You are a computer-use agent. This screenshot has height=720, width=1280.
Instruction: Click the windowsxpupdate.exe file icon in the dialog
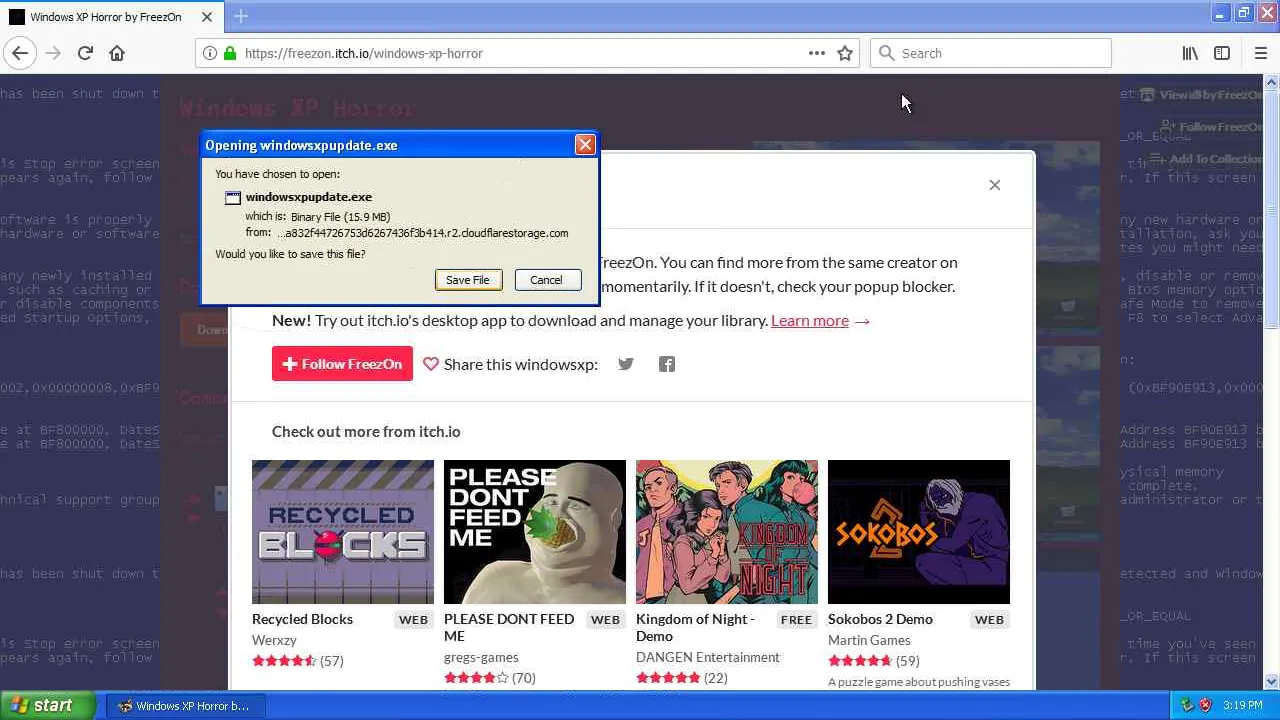(x=233, y=198)
